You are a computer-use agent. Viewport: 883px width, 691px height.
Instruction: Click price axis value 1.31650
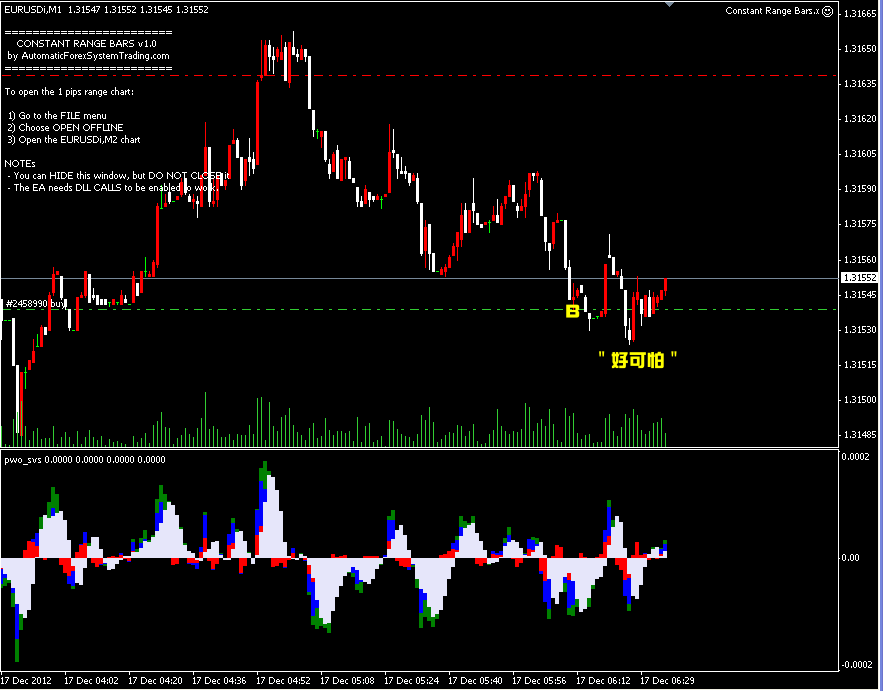click(860, 49)
